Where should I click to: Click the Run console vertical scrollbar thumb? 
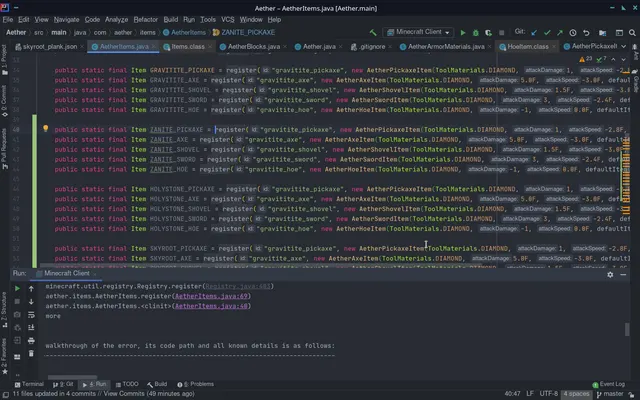[x=627, y=329]
